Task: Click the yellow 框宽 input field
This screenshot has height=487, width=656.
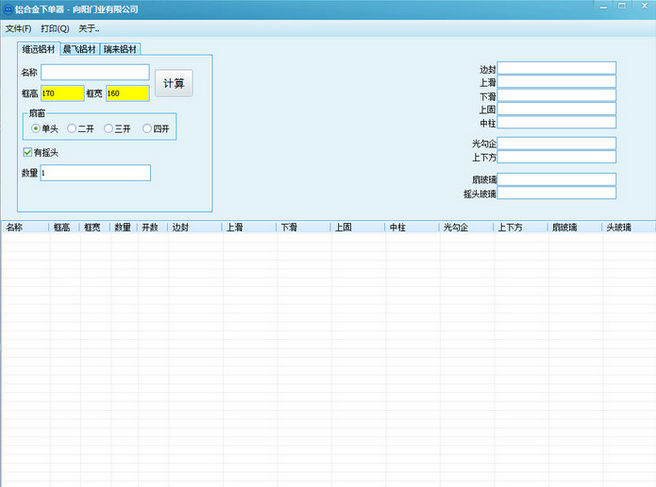Action: [127, 93]
